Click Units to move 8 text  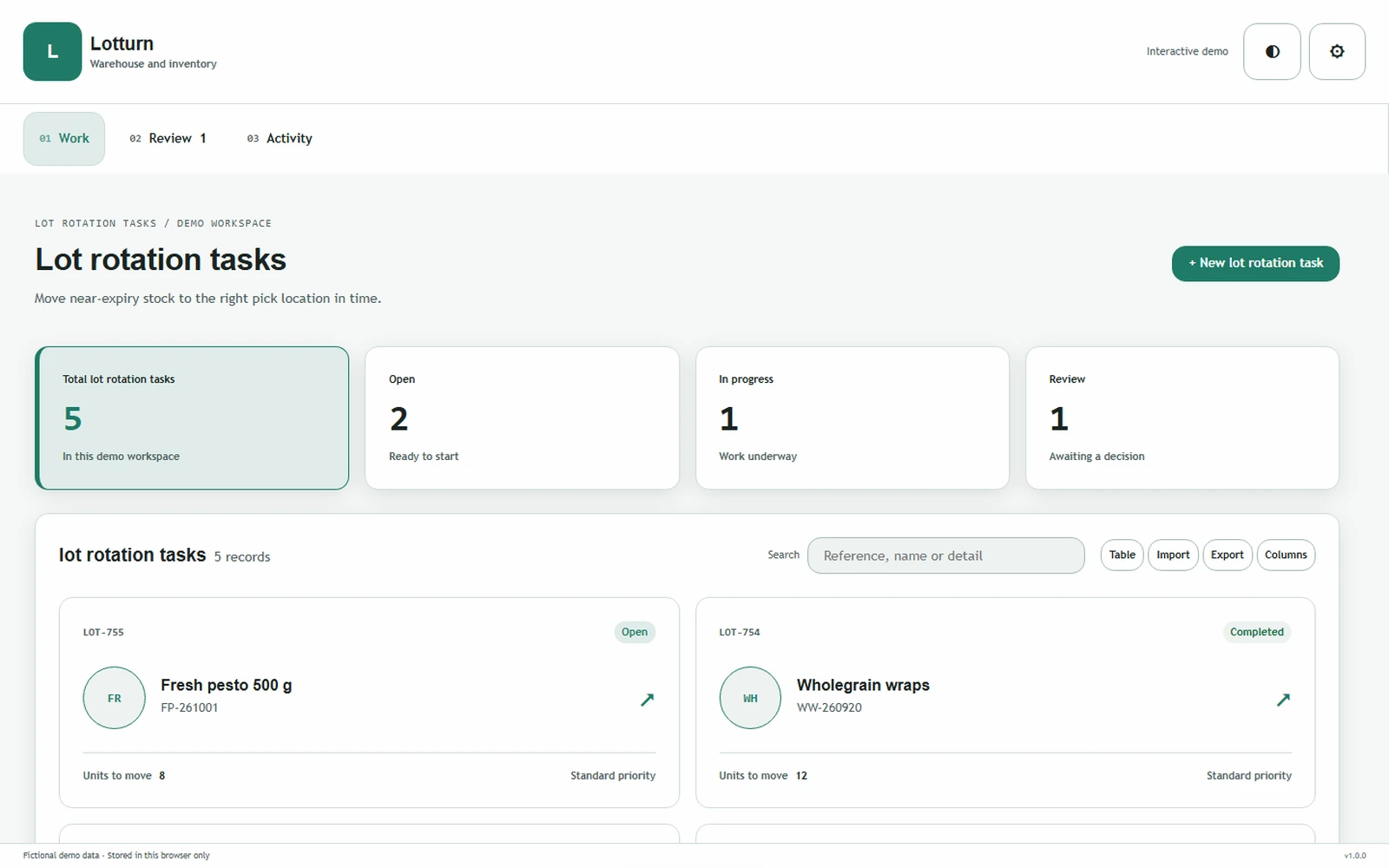coord(124,775)
